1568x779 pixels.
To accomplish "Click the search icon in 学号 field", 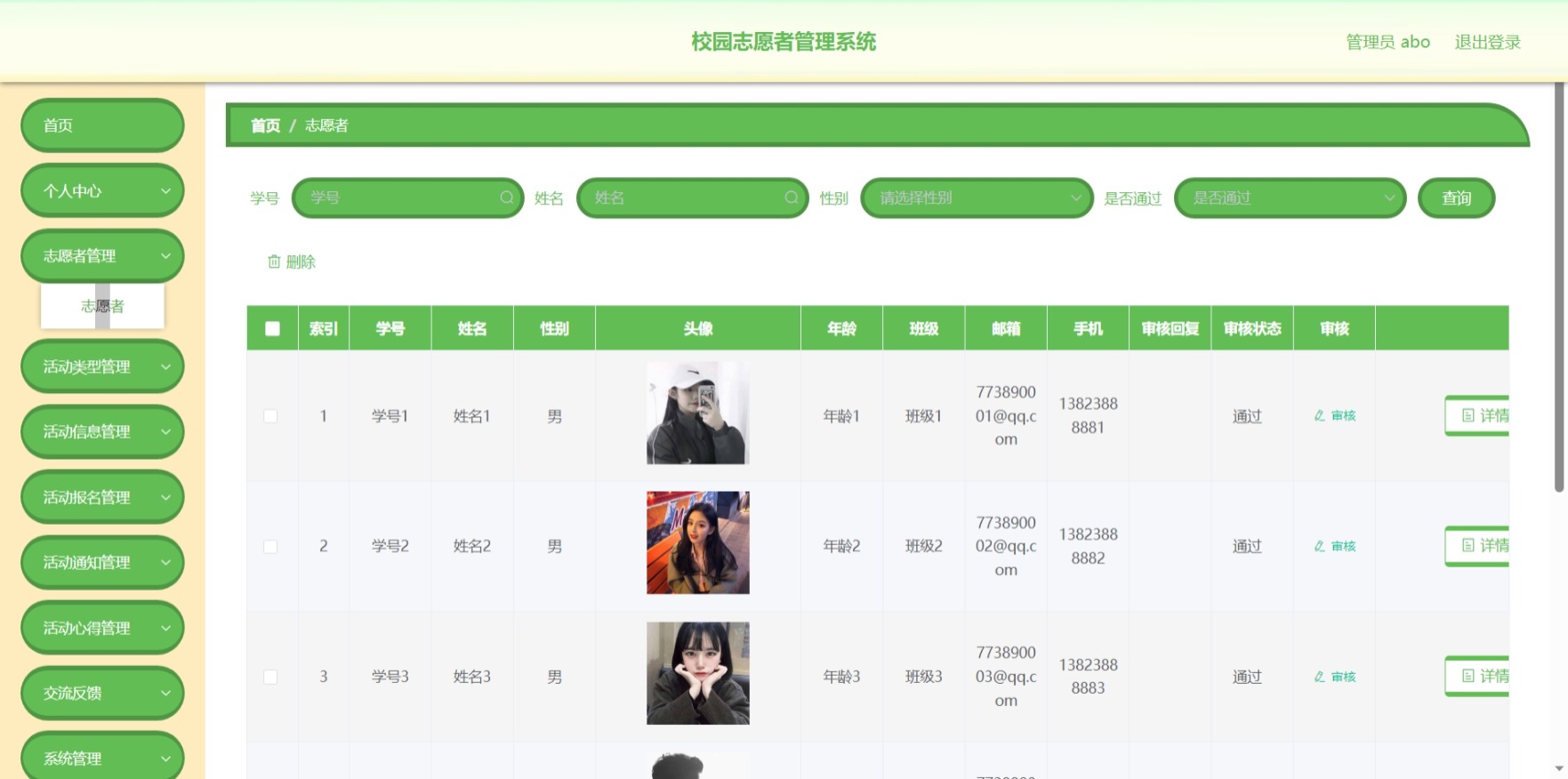I will (506, 197).
